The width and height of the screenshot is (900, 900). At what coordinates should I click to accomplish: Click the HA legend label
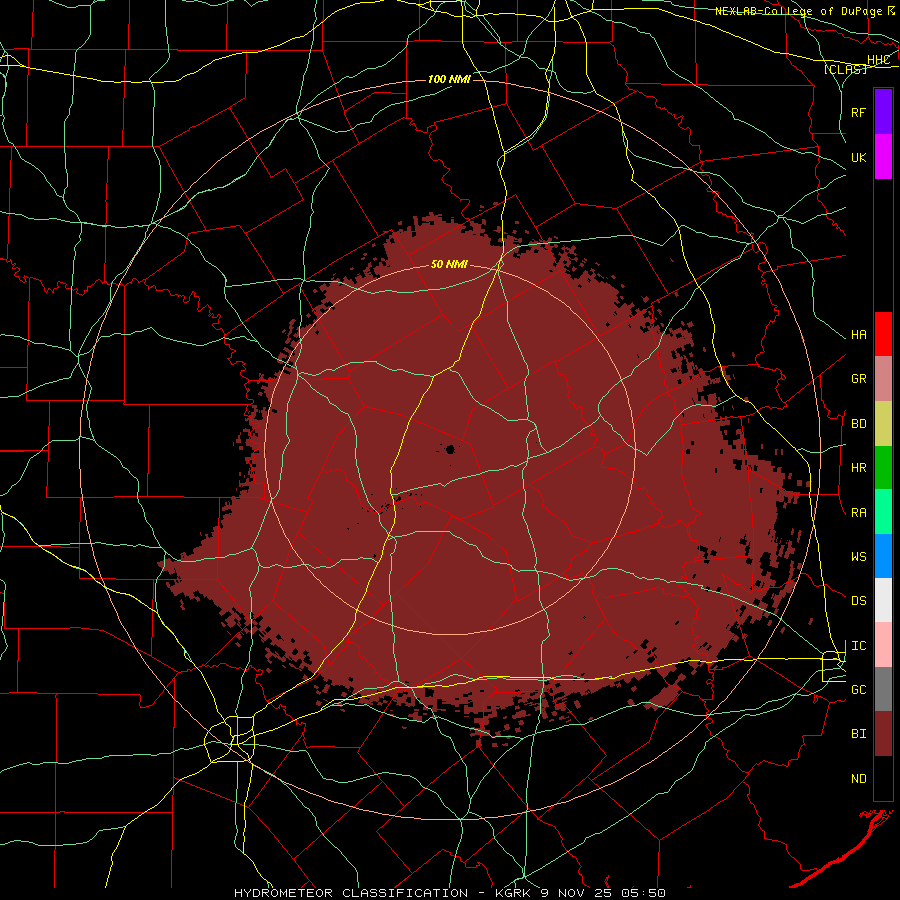coord(858,335)
